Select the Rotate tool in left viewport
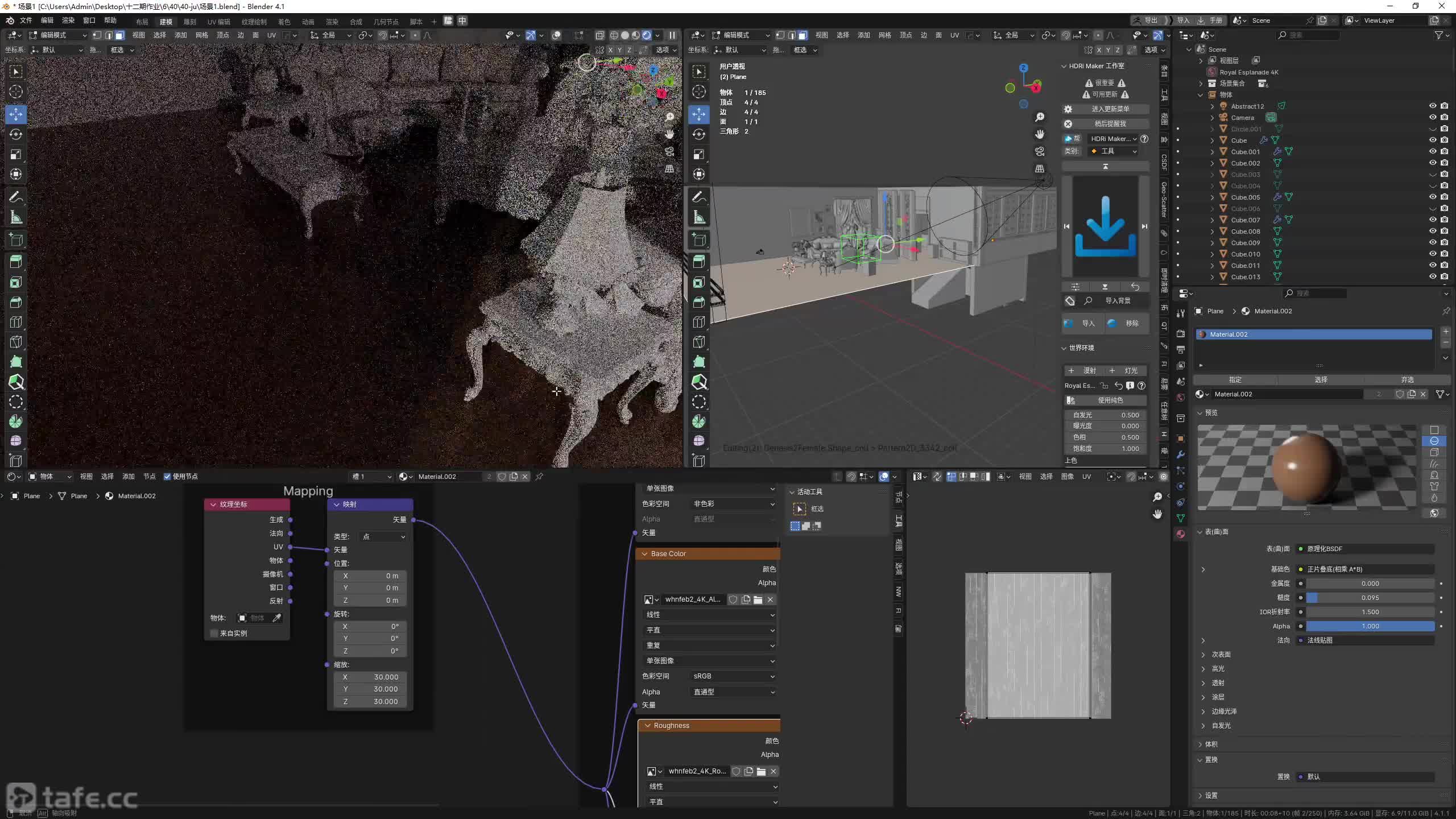The width and height of the screenshot is (1456, 819). (x=16, y=134)
